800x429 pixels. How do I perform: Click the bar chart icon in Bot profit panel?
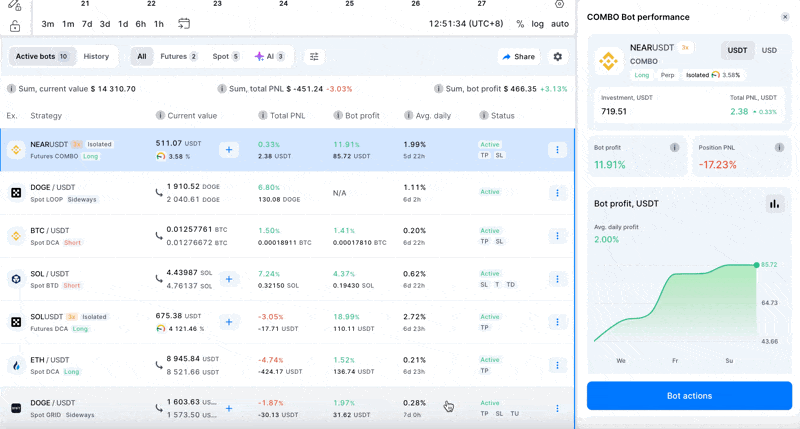click(774, 204)
